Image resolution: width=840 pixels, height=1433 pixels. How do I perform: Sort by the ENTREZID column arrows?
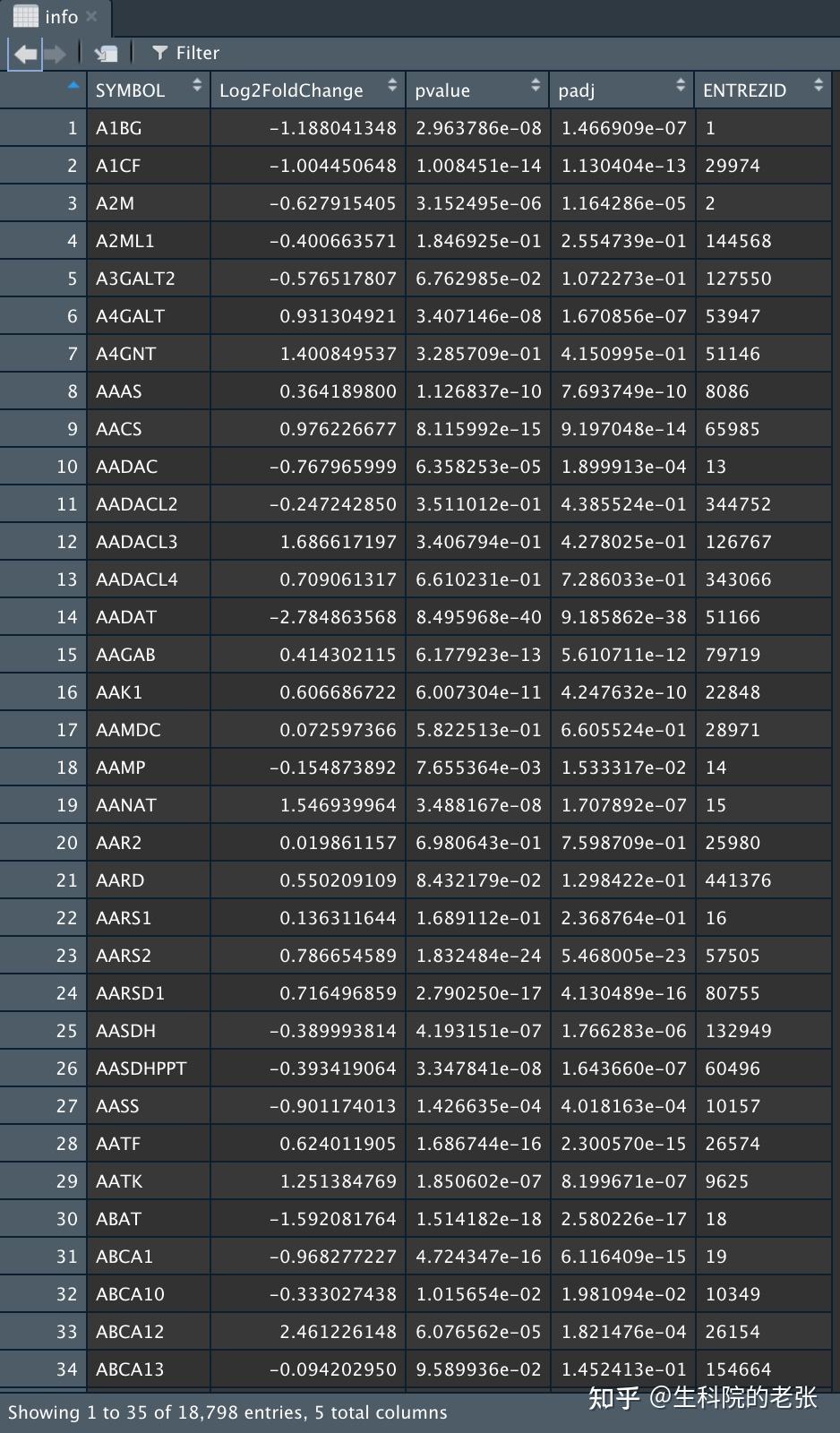pyautogui.click(x=819, y=87)
